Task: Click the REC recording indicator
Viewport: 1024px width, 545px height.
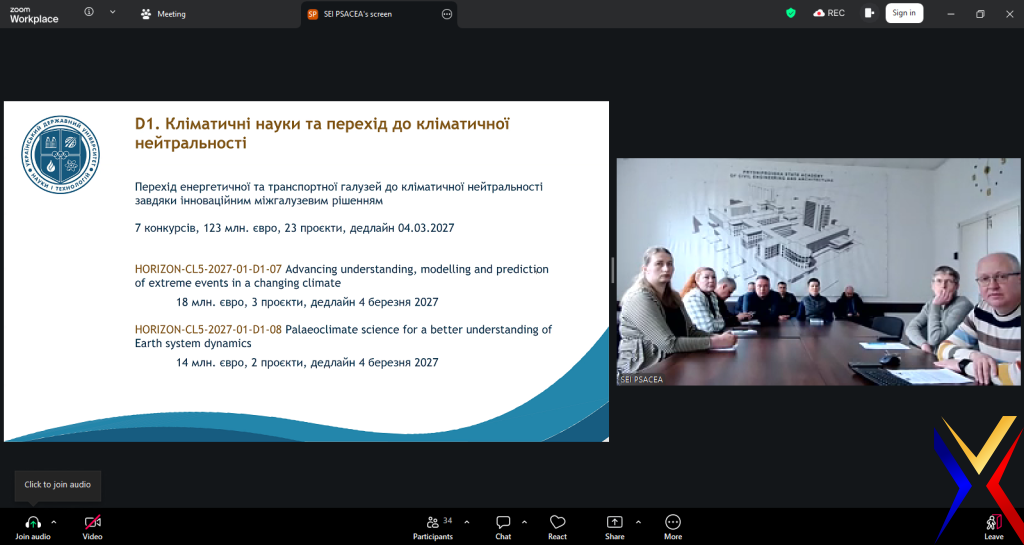Action: pyautogui.click(x=830, y=13)
